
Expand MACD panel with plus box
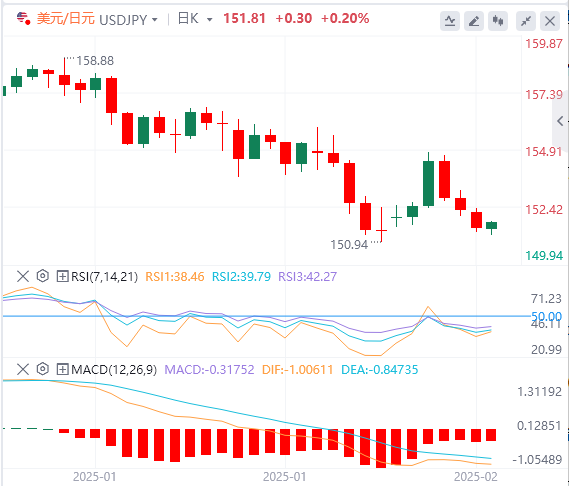coord(62,369)
